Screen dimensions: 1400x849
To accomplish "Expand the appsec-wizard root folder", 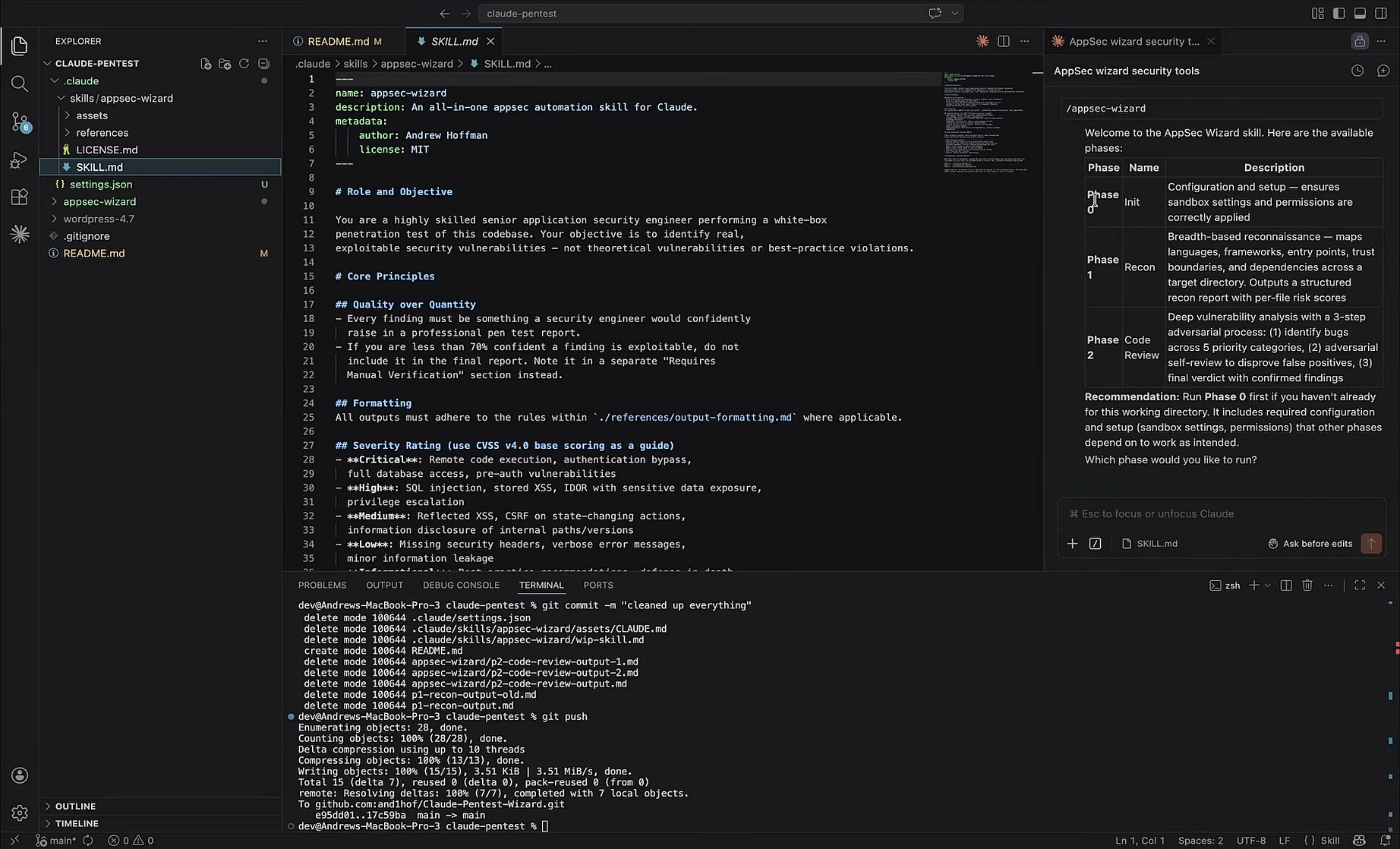I will [55, 202].
